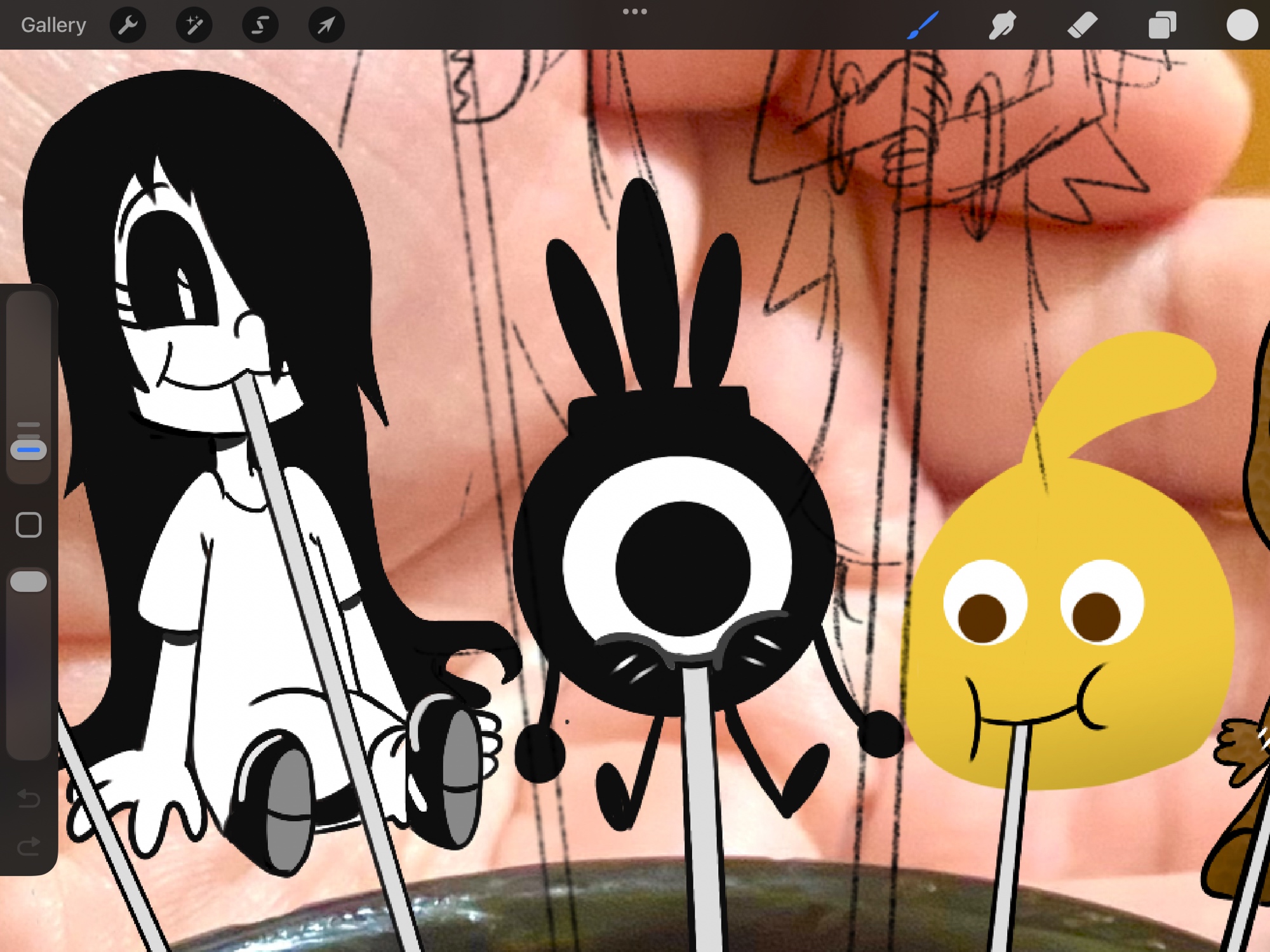Viewport: 1270px width, 952px height.
Task: Open the active color circle
Action: tap(1241, 25)
